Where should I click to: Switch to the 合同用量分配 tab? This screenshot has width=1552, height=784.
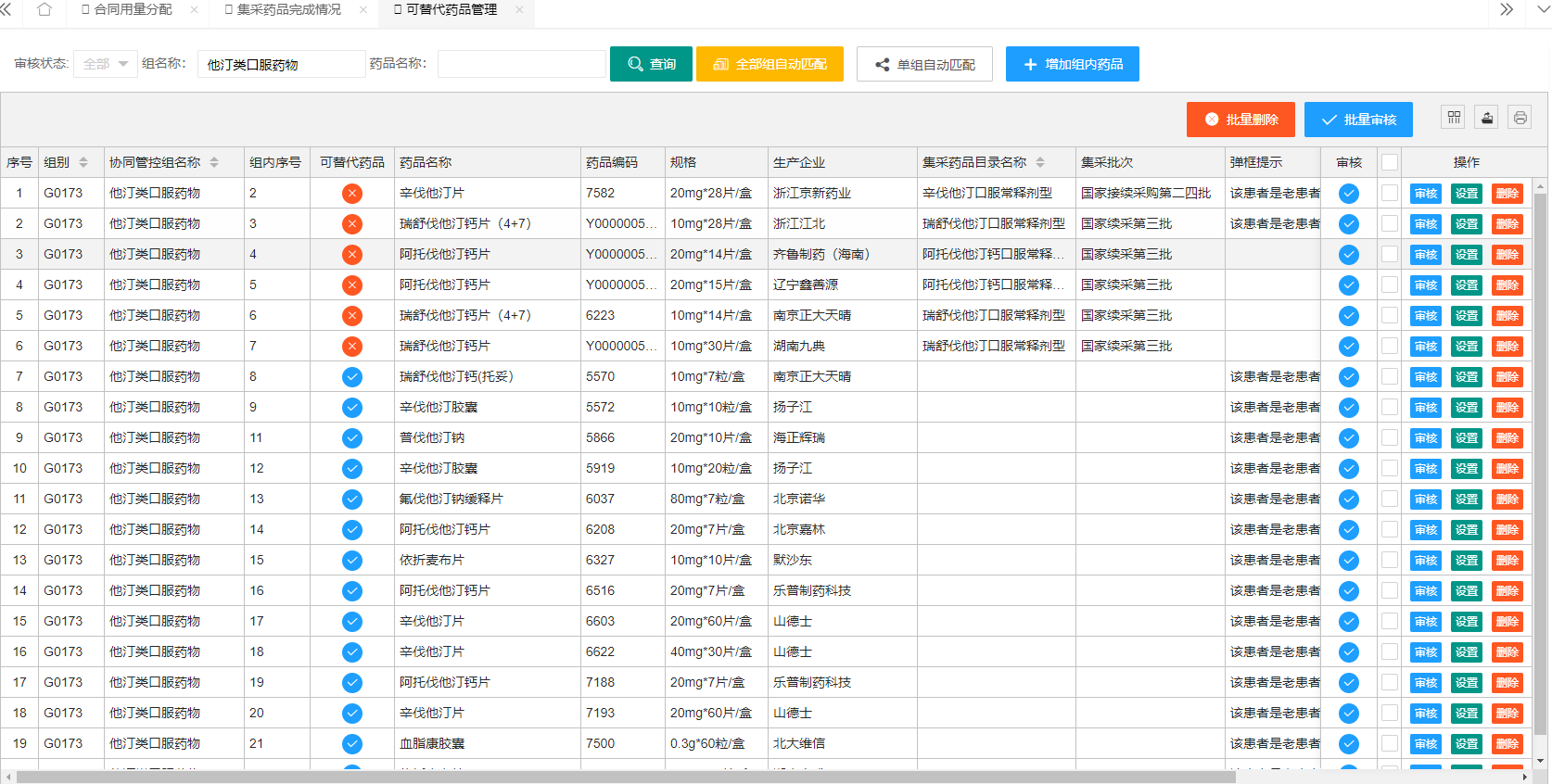(132, 10)
